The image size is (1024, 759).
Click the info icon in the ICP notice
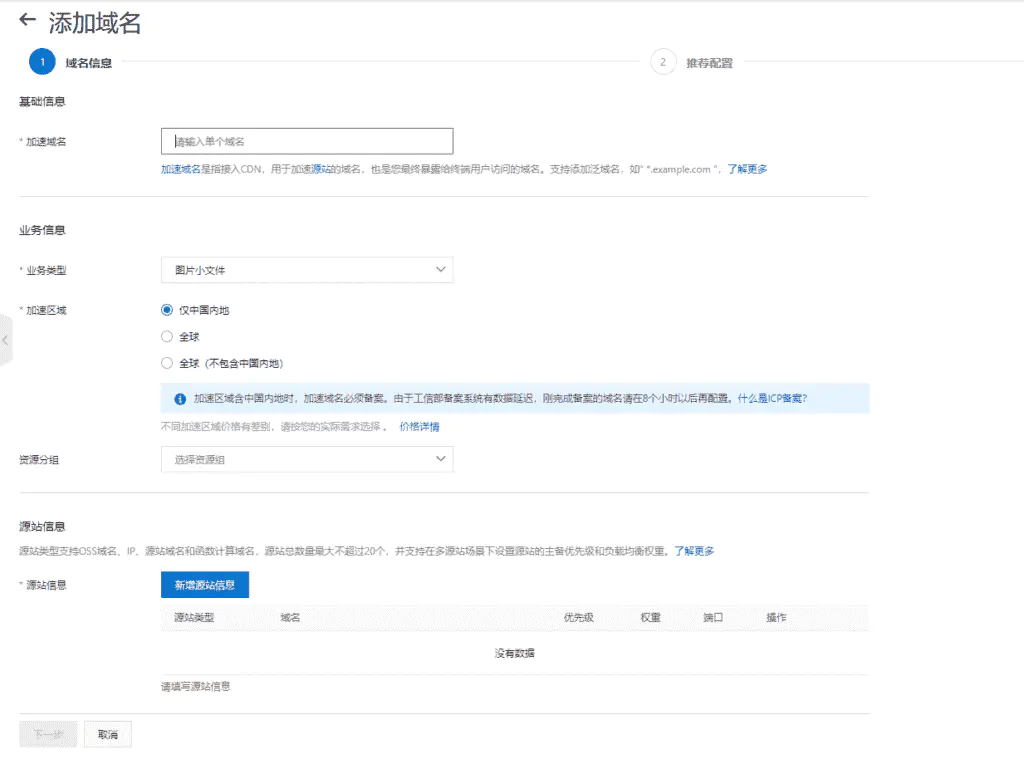point(180,398)
